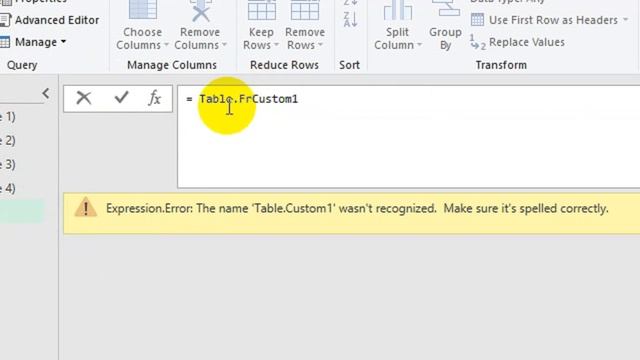Click the Keep Rows icon

point(262,10)
